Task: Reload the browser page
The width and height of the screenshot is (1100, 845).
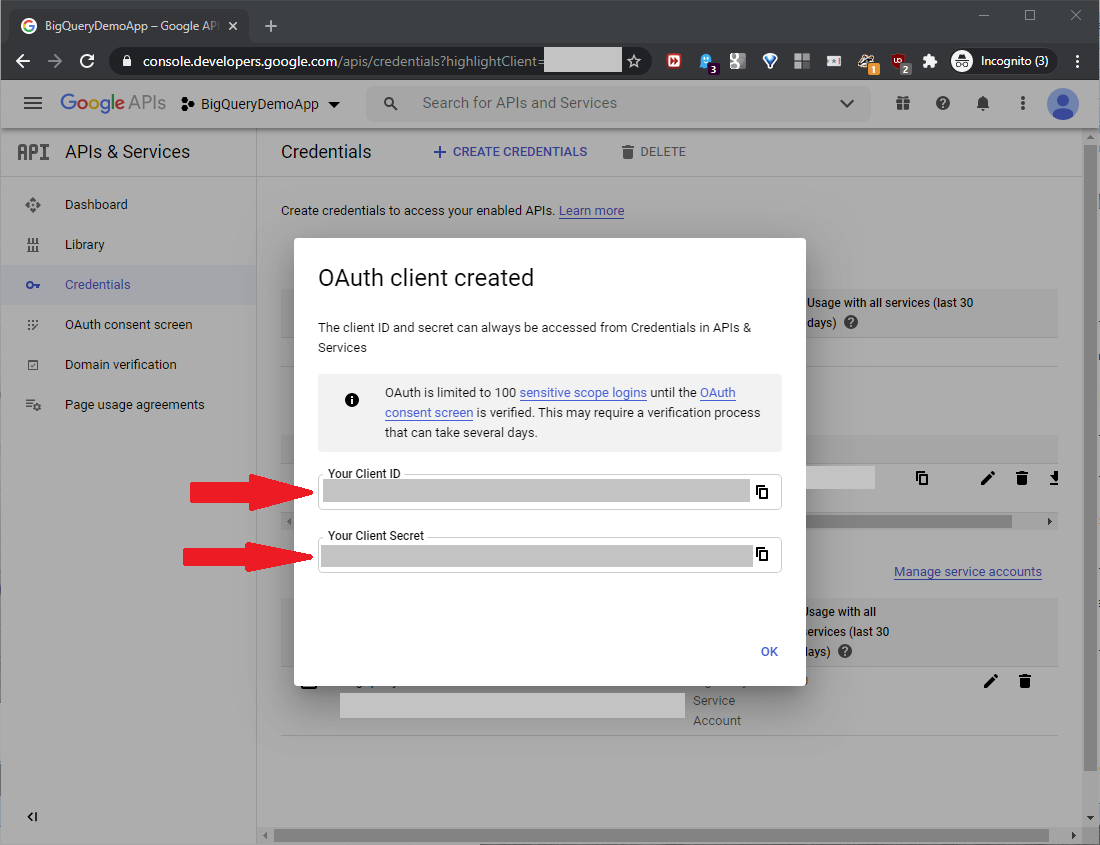Action: [x=87, y=62]
